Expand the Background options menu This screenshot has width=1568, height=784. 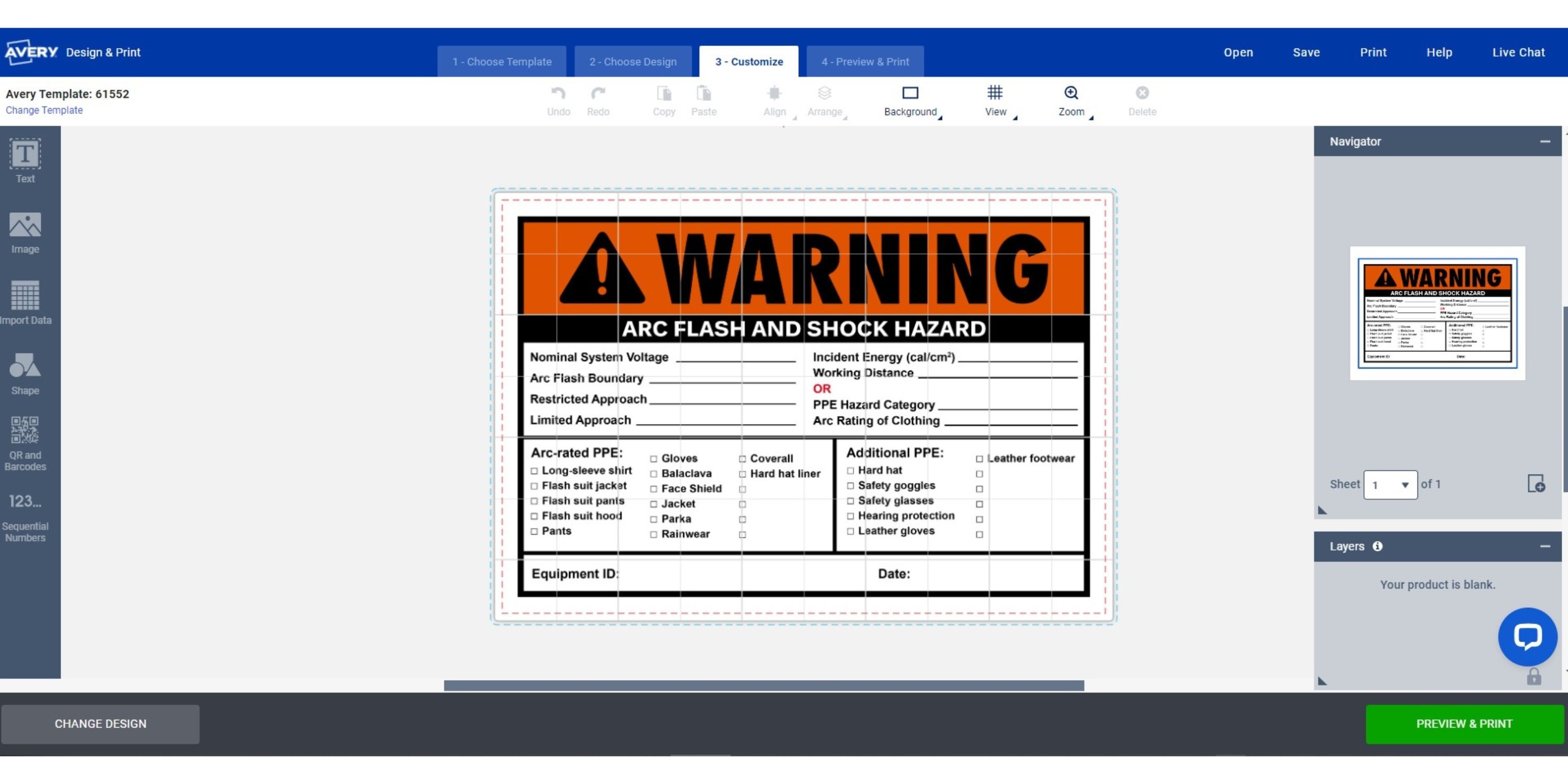pyautogui.click(x=910, y=101)
